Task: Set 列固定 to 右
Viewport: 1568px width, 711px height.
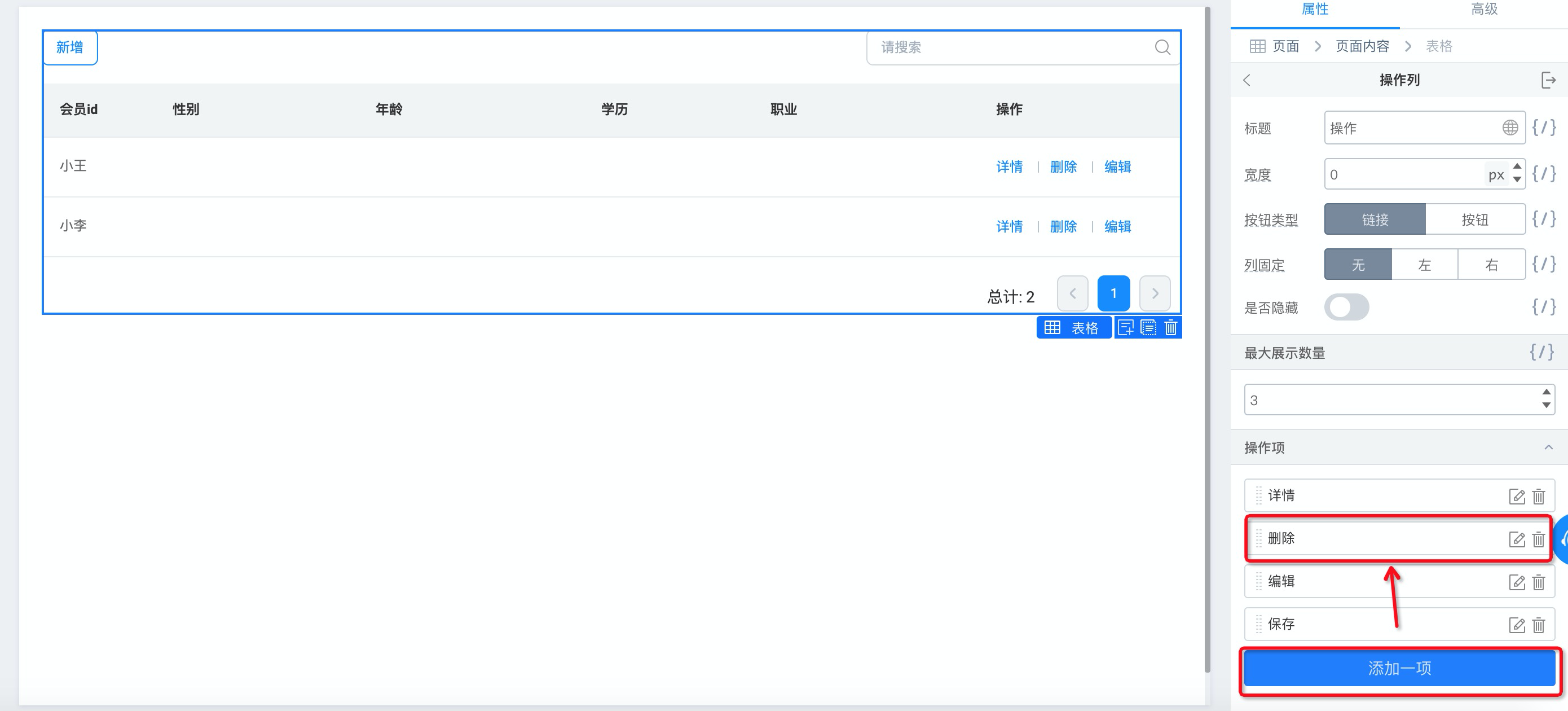Action: click(1491, 264)
